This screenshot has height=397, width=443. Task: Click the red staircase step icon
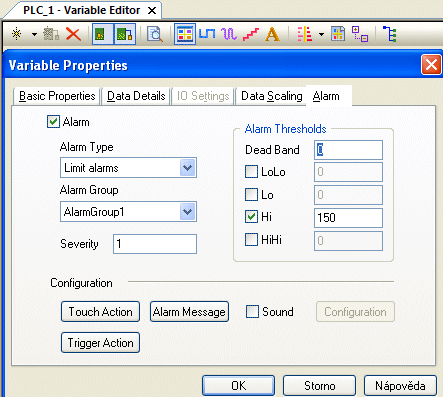[x=251, y=34]
